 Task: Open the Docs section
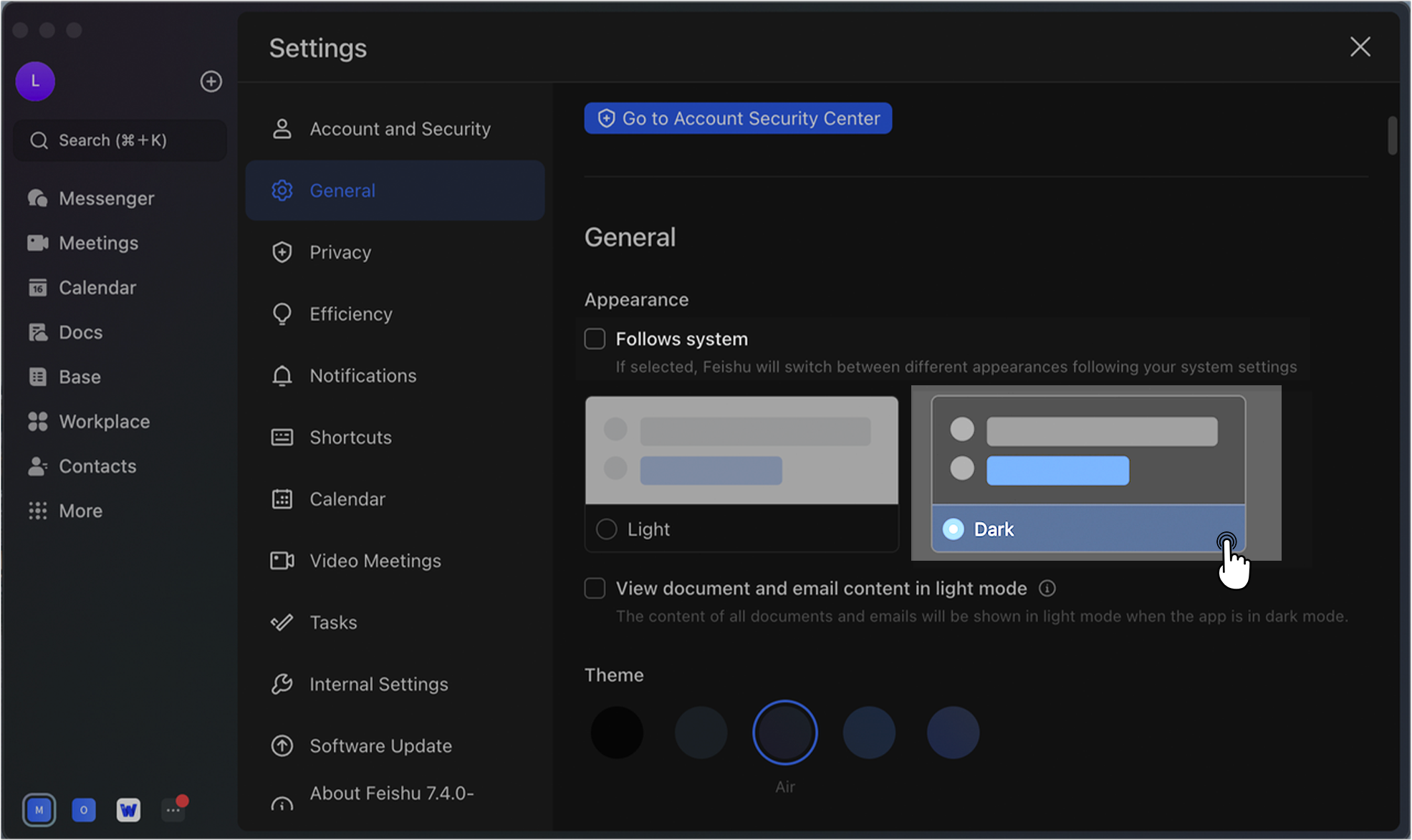80,332
